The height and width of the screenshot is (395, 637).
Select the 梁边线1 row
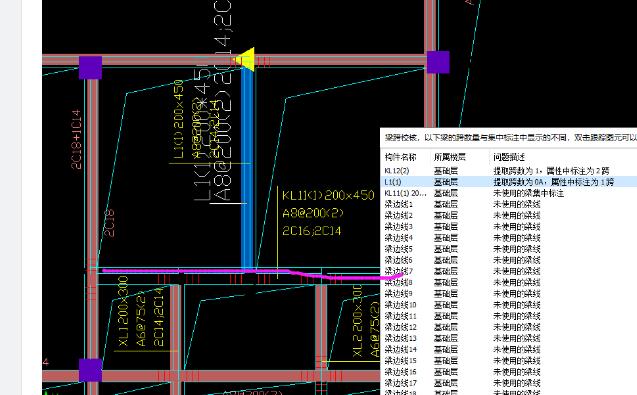509,204
